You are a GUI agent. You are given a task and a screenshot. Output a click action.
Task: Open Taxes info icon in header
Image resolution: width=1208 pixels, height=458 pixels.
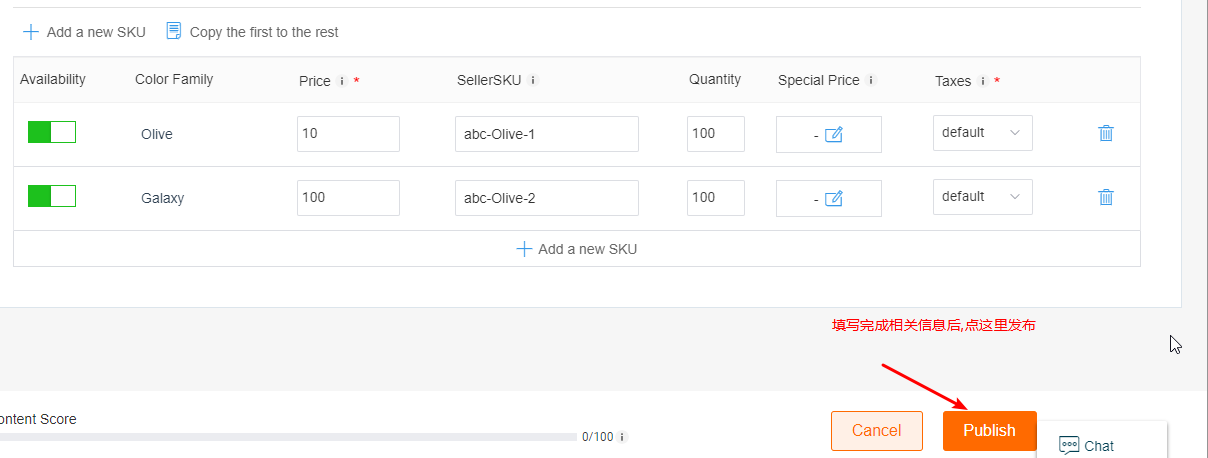(983, 81)
